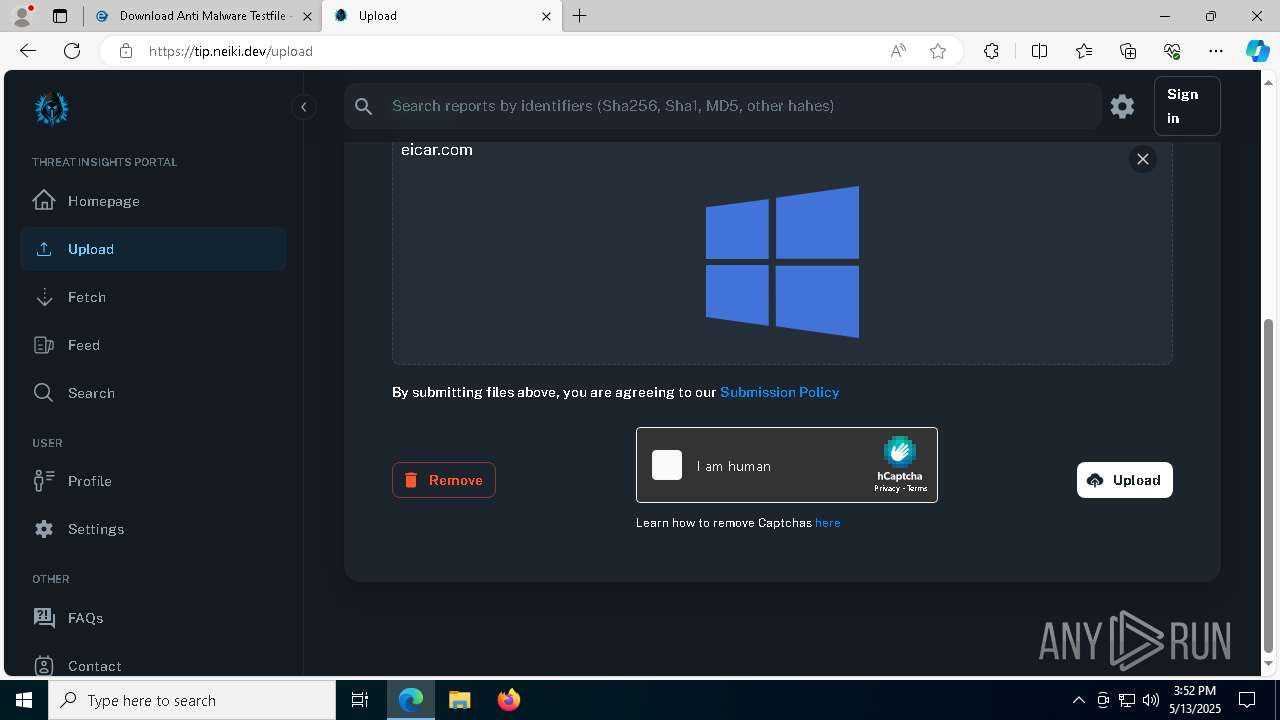Screen dimensions: 1280x720
Task: Select Upload in the sidebar
Action: coord(153,249)
